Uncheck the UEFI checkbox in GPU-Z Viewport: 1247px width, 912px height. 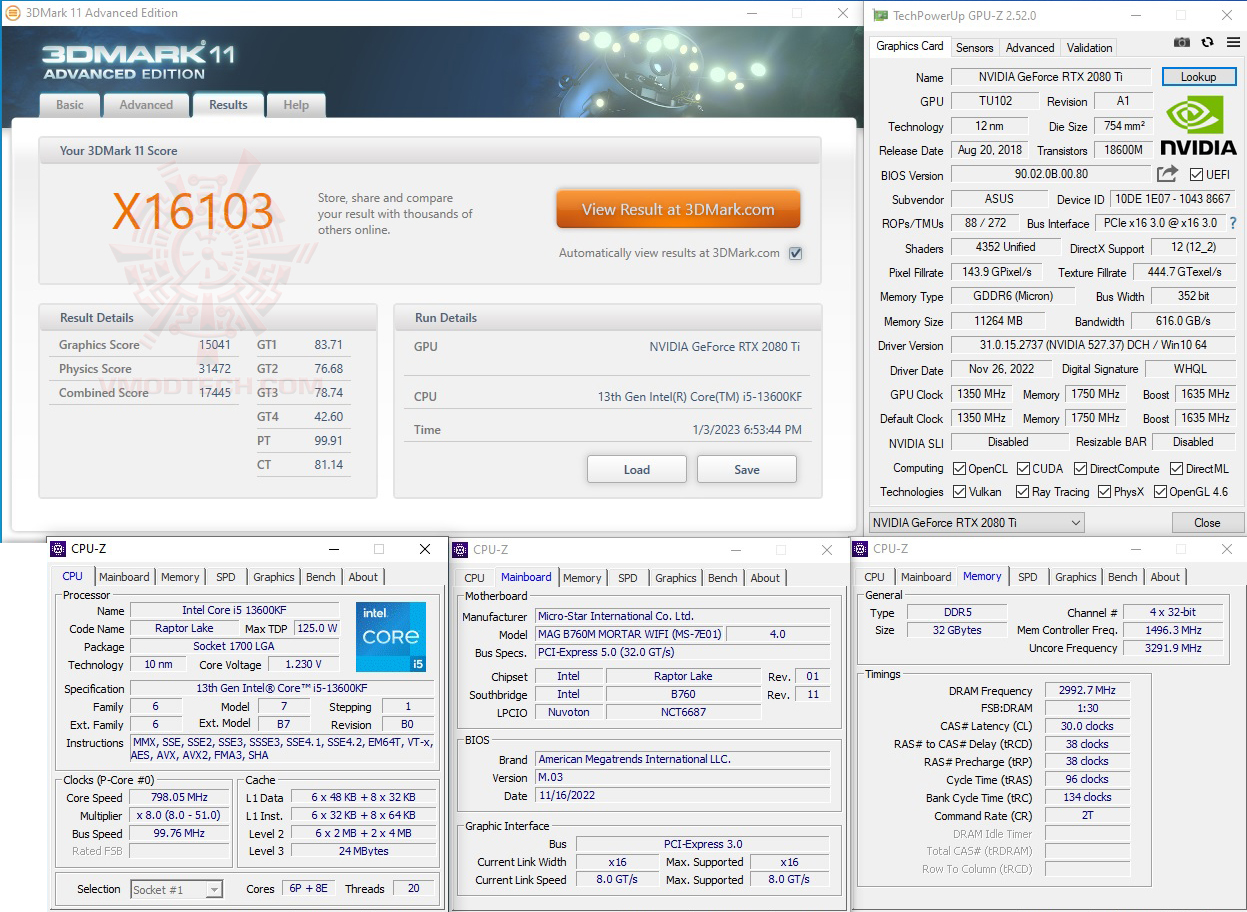pos(1197,174)
